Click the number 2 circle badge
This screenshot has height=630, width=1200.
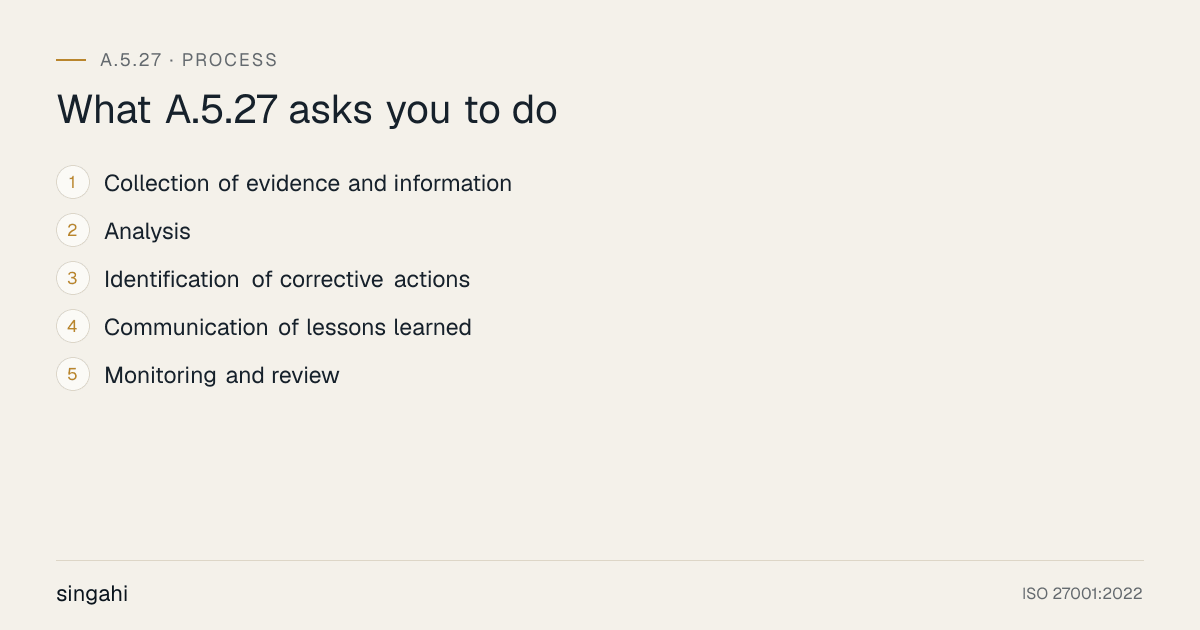[x=73, y=231]
